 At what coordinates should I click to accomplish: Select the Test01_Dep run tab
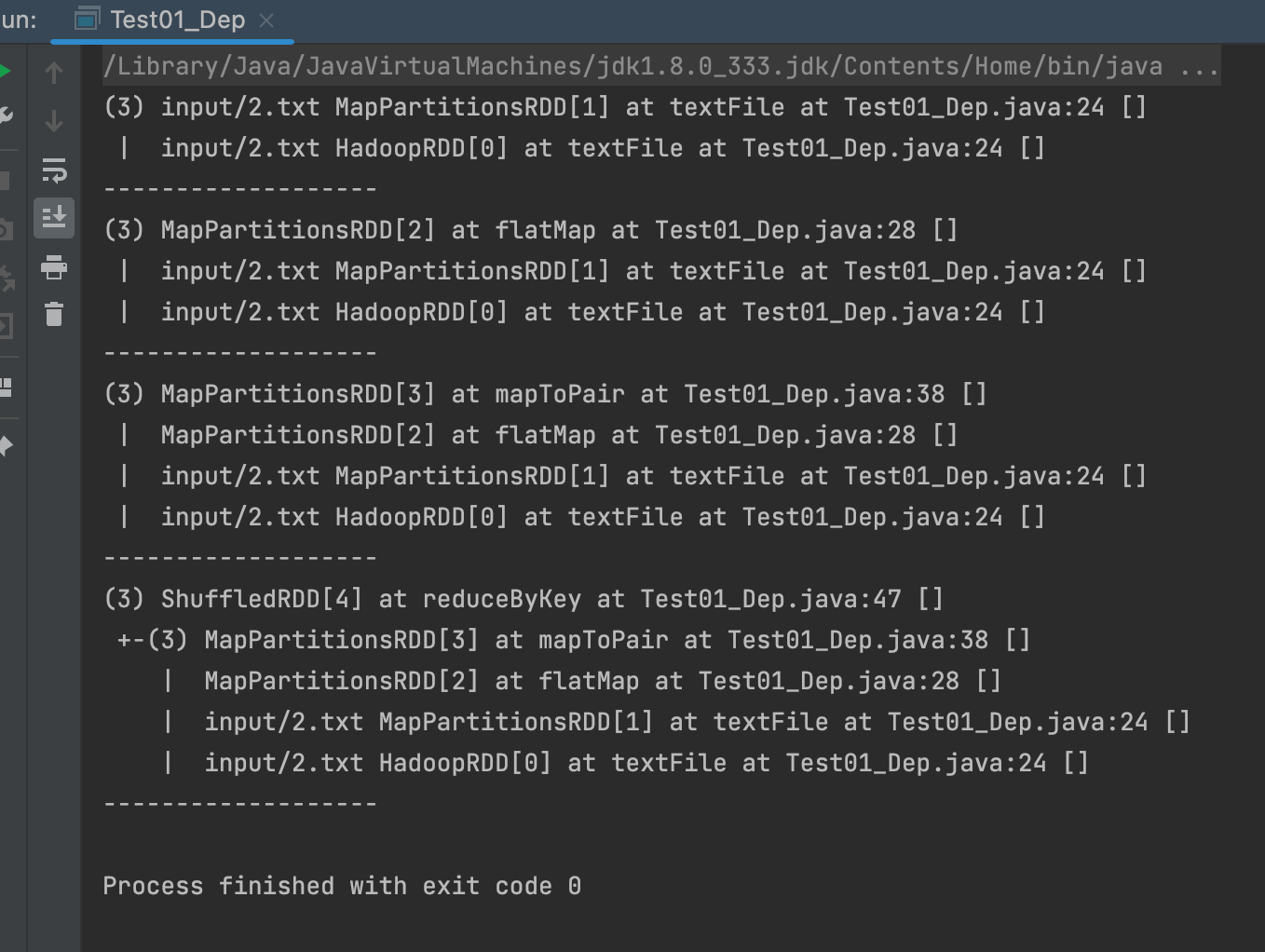177,20
